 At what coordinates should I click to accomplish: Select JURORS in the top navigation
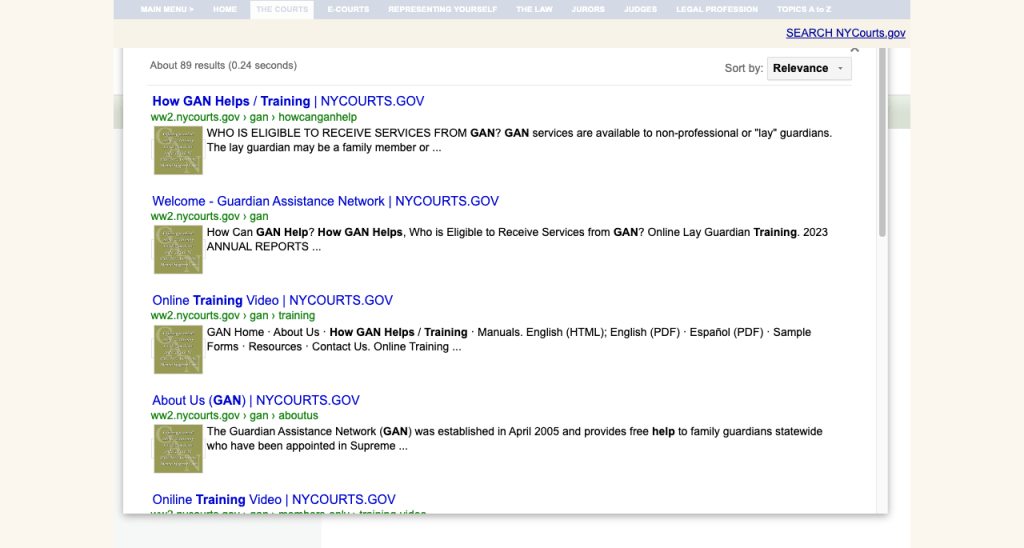(588, 9)
